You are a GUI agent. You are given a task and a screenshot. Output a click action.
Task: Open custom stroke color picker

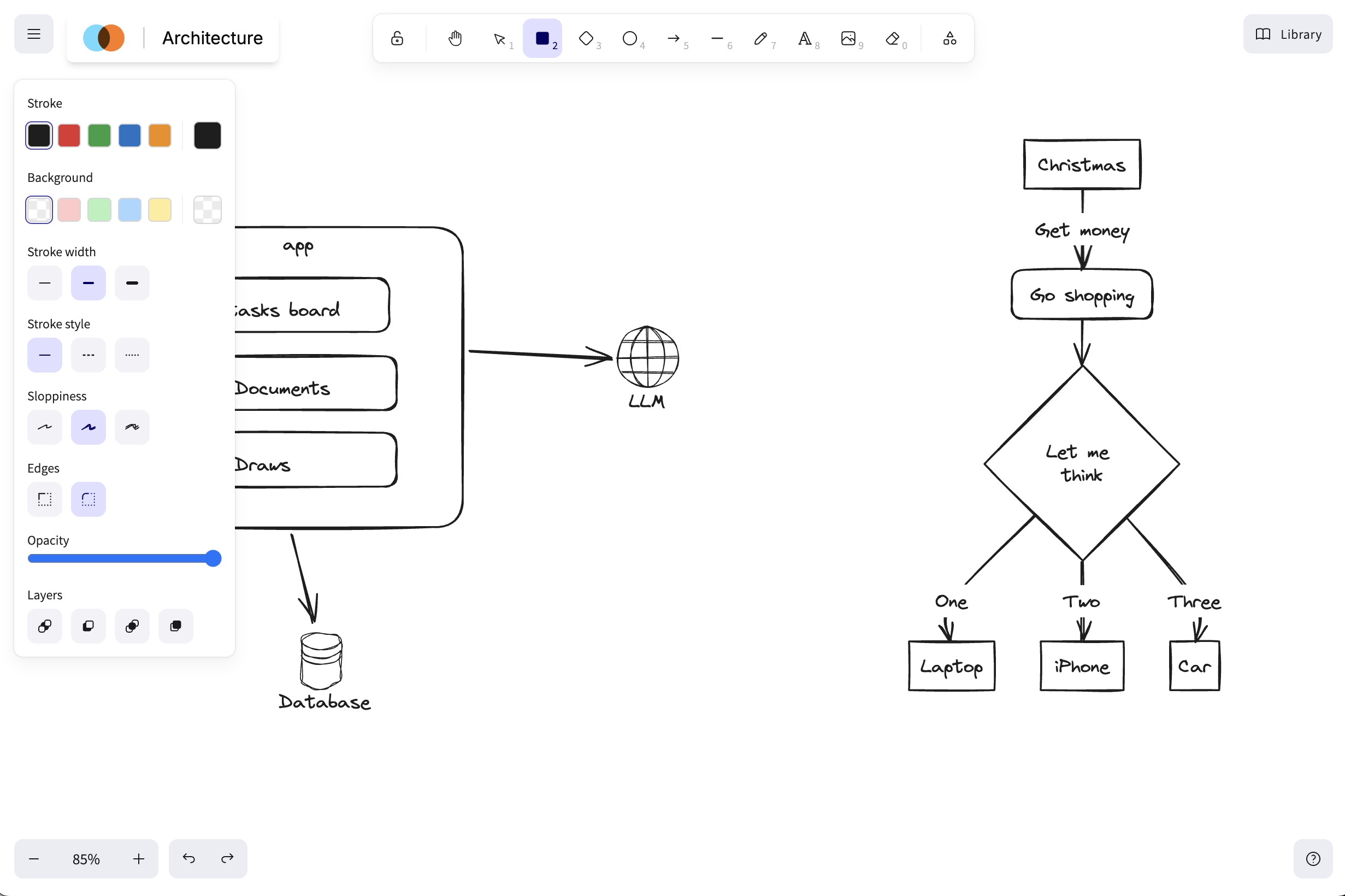[208, 135]
